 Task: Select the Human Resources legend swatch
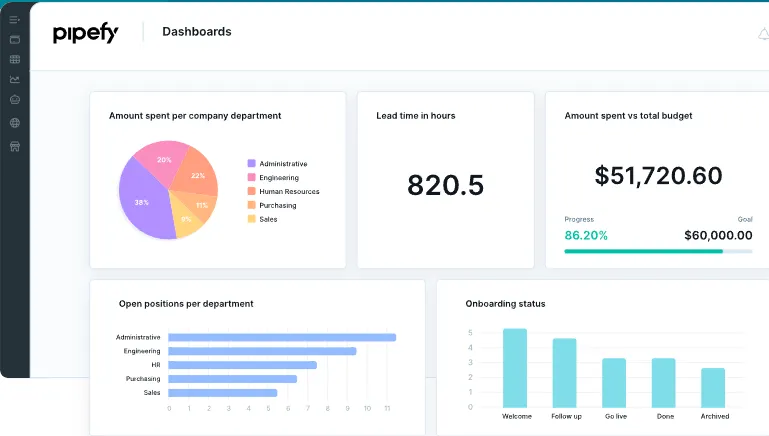pyautogui.click(x=252, y=191)
